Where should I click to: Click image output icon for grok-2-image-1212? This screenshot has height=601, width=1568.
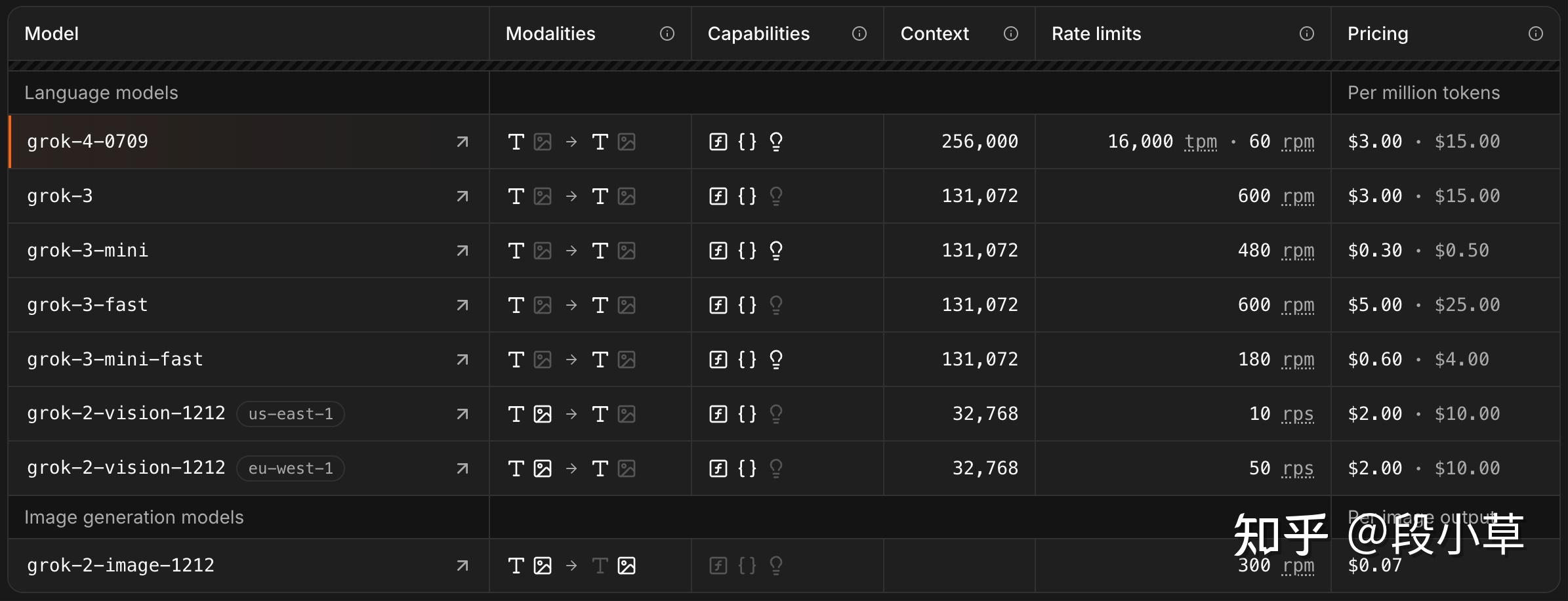click(627, 566)
